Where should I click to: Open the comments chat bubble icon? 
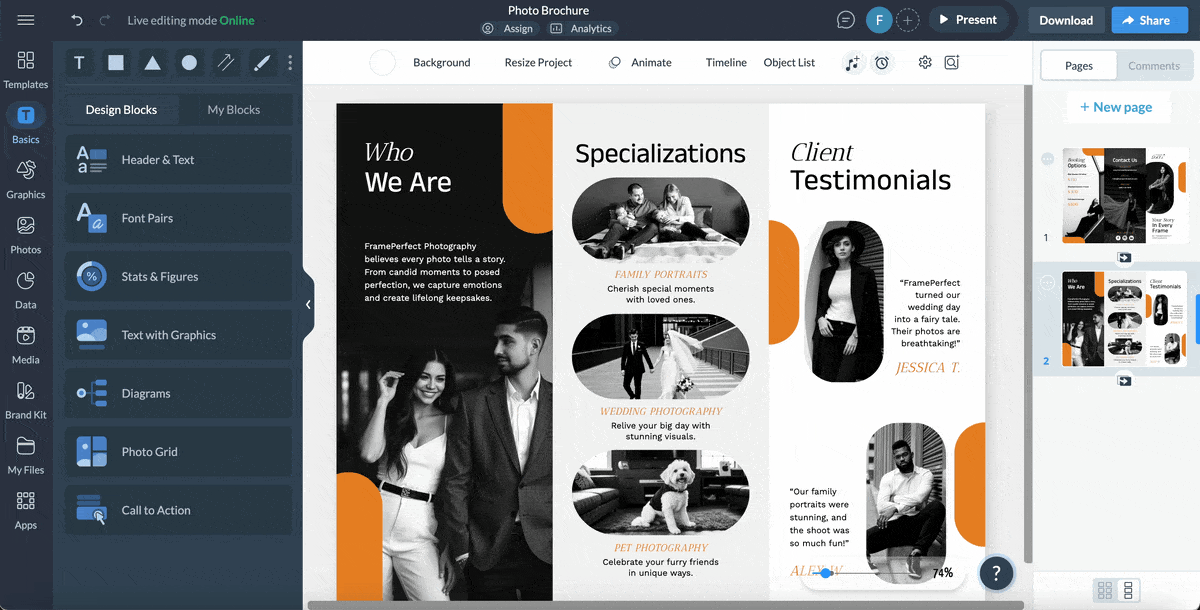(x=846, y=20)
